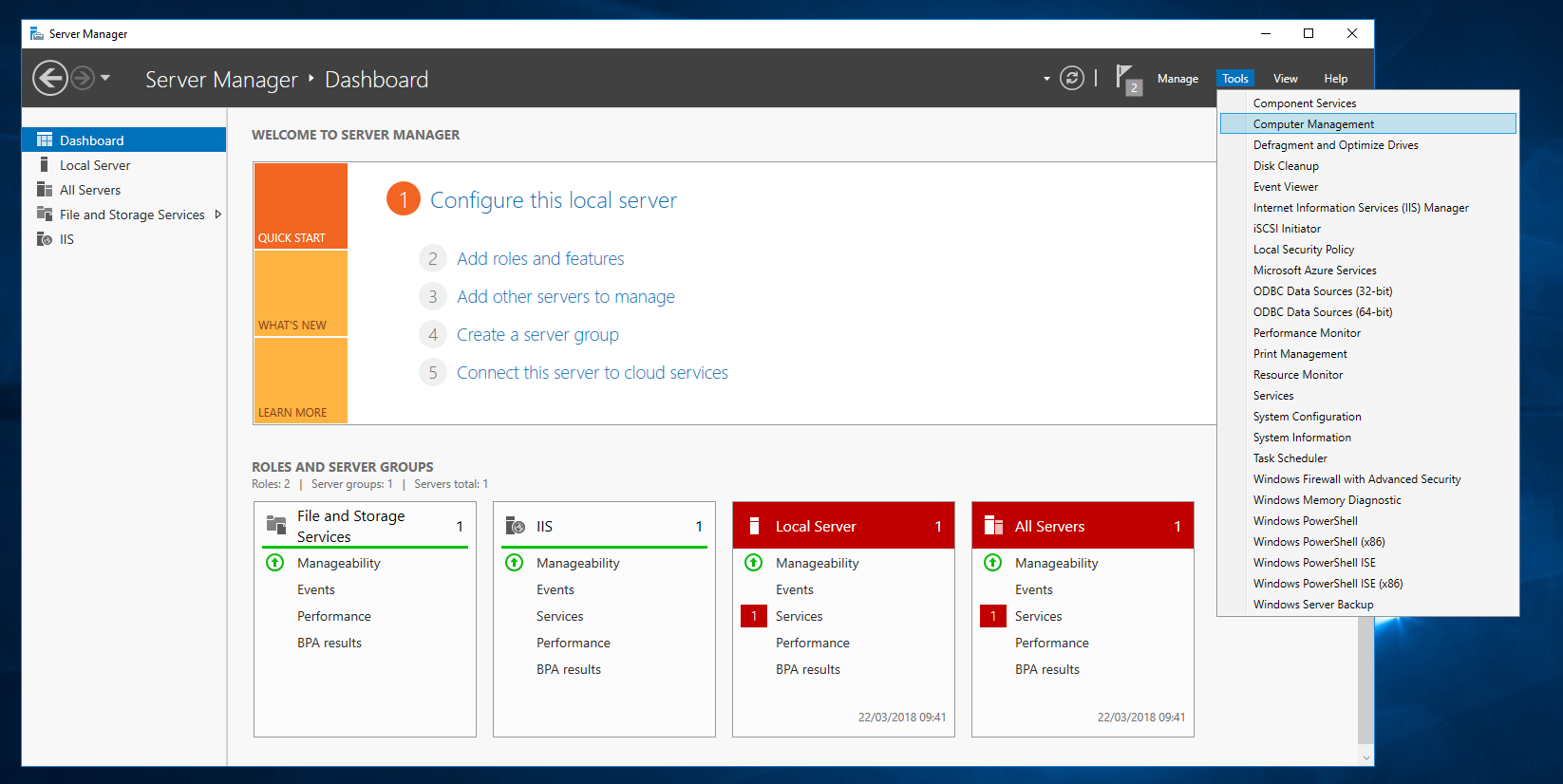Click the forward navigation arrow icon
The width and height of the screenshot is (1563, 784).
(84, 78)
